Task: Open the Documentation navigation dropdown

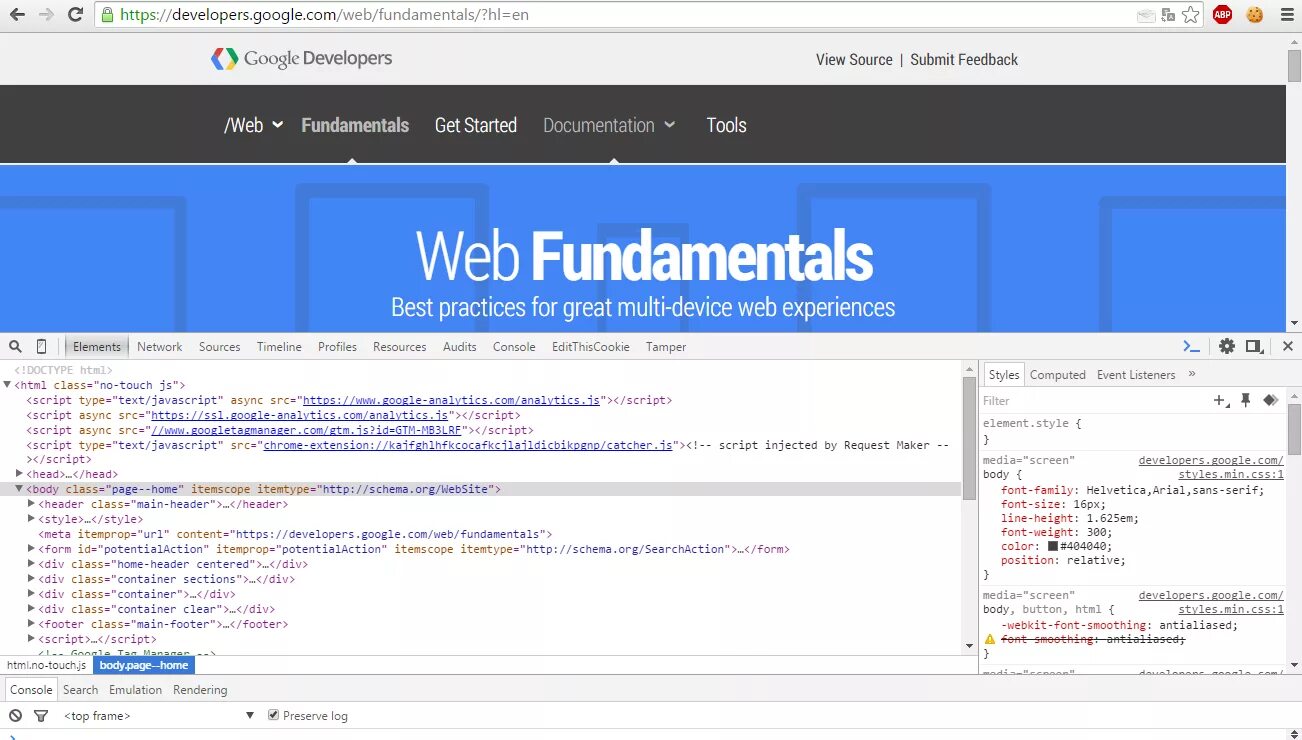Action: pos(609,125)
